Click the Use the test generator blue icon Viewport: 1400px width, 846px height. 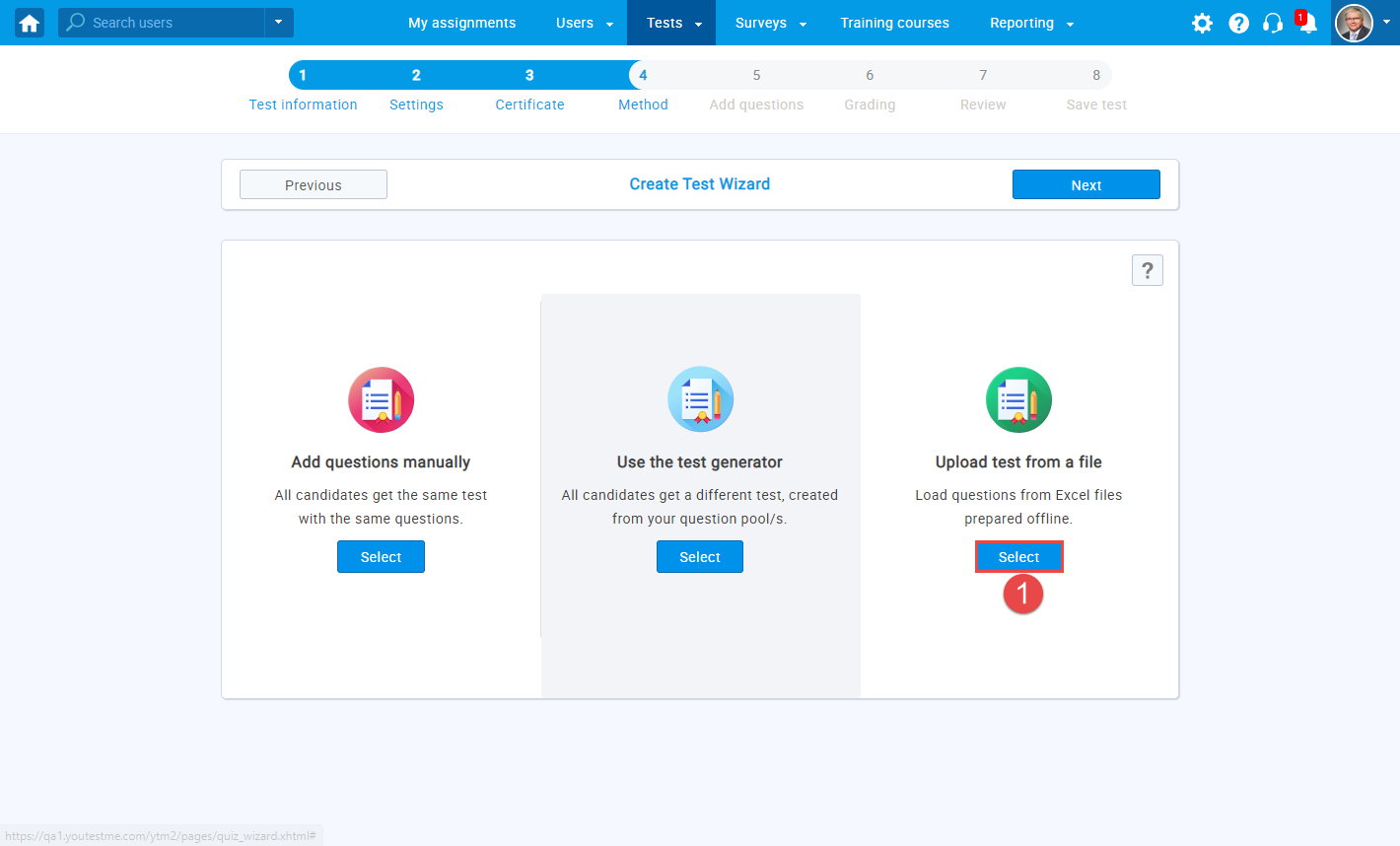[x=700, y=398]
